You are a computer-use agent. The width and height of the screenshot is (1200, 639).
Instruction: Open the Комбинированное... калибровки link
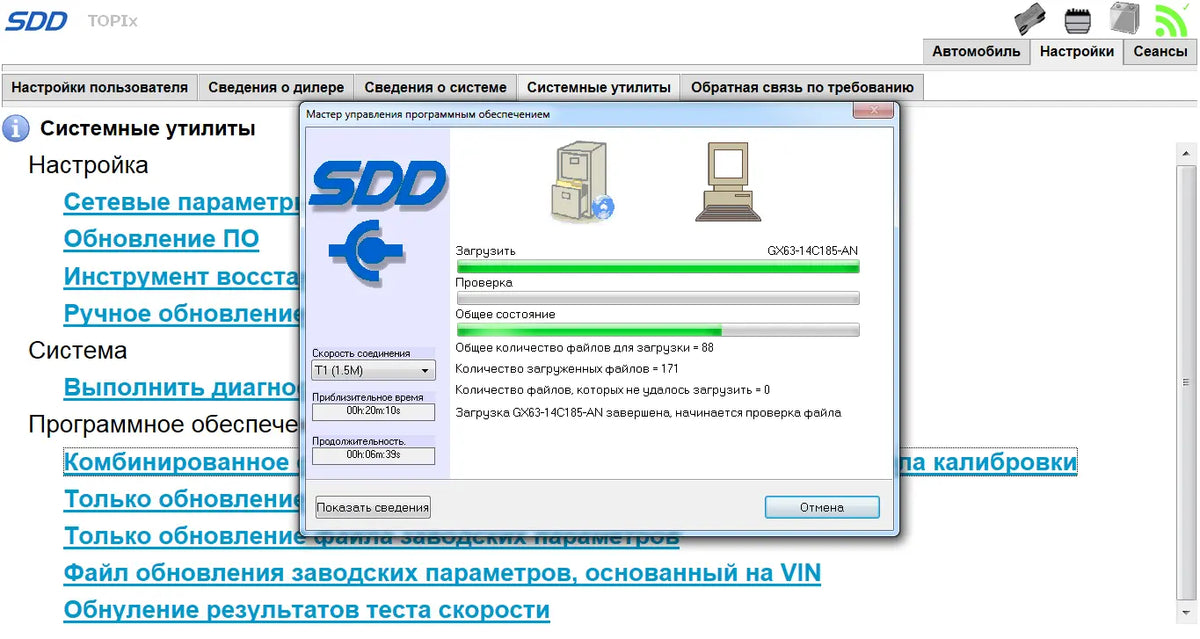tap(570, 462)
